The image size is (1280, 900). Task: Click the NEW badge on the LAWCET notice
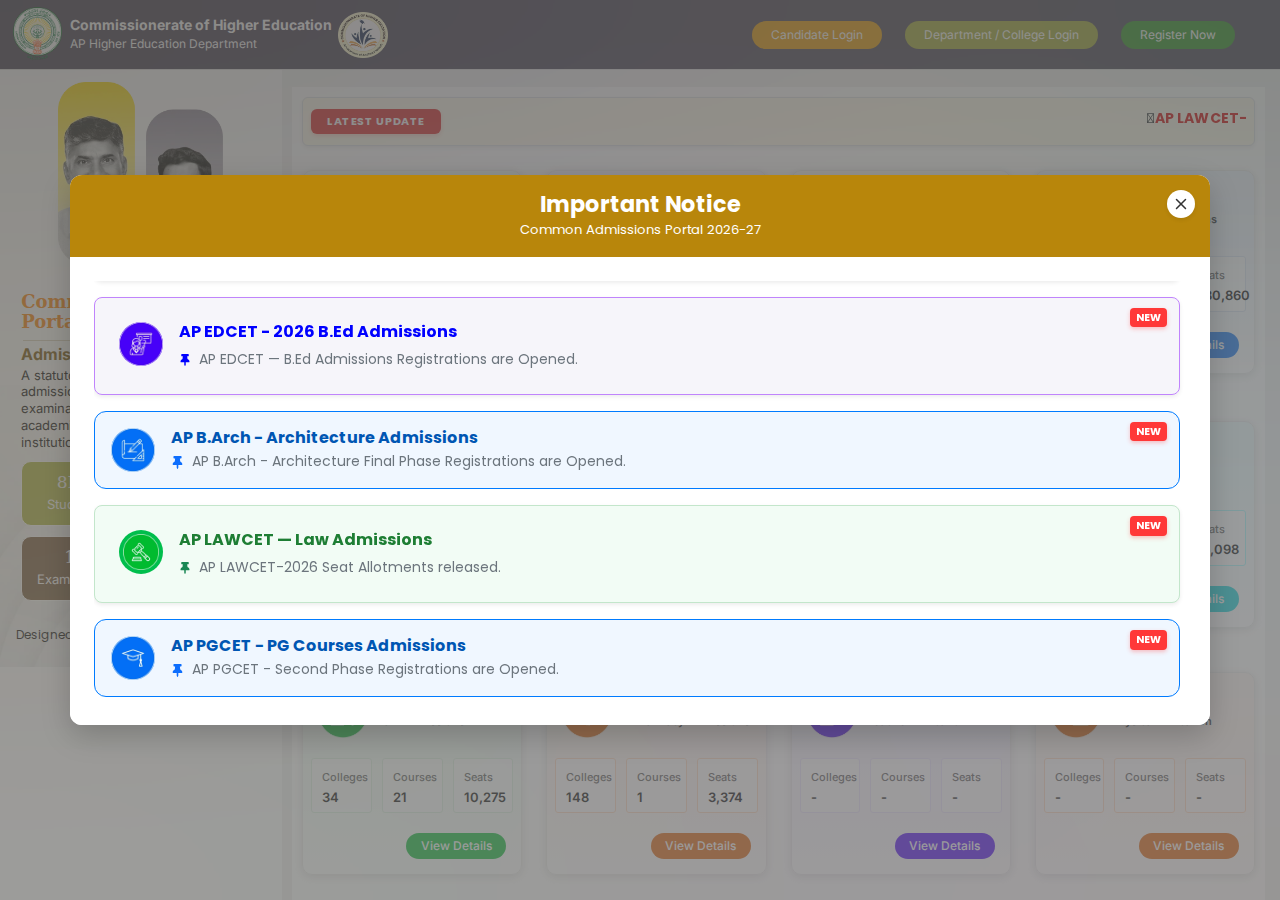point(1148,526)
